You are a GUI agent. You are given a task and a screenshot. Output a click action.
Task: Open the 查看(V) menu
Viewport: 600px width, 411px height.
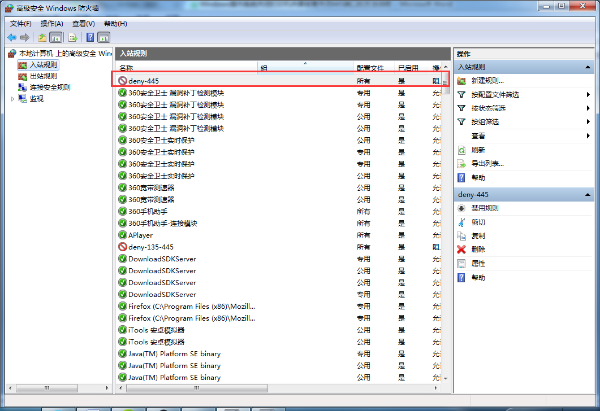coord(83,24)
